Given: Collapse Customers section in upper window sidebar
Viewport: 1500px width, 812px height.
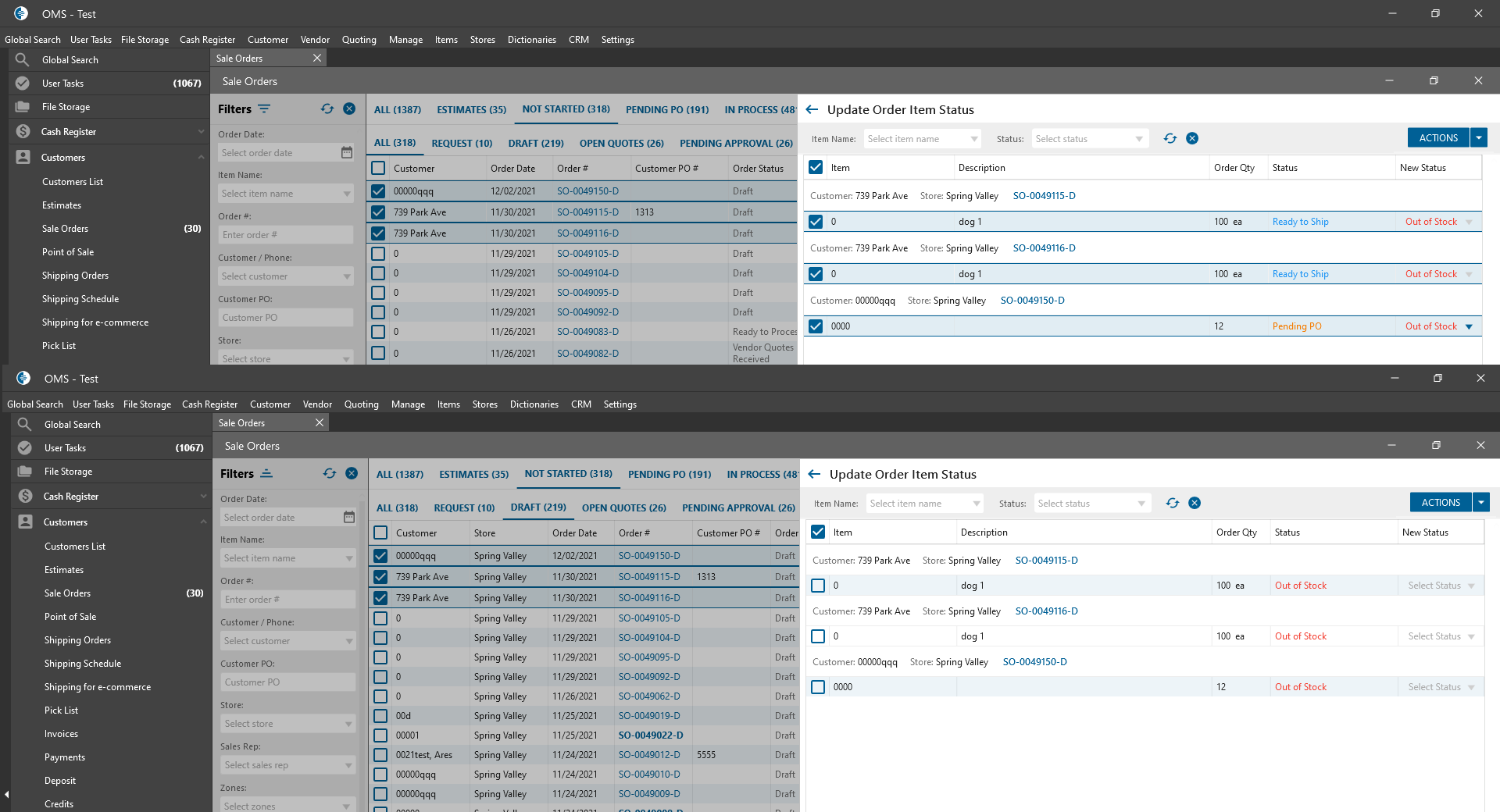Looking at the screenshot, I should click(202, 157).
